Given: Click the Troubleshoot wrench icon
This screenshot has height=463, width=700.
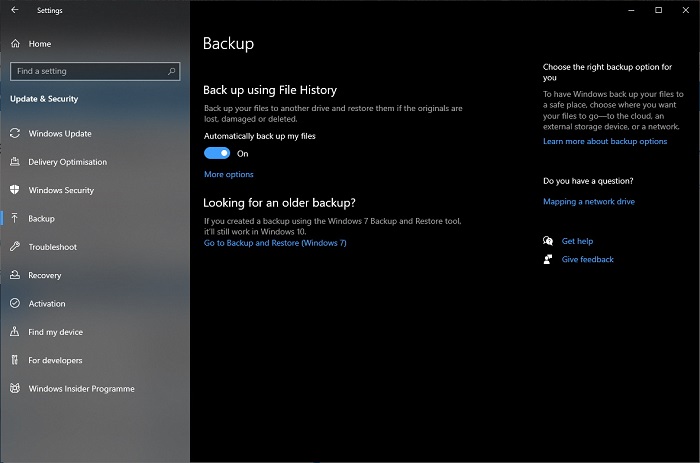Looking at the screenshot, I should click(x=15, y=247).
